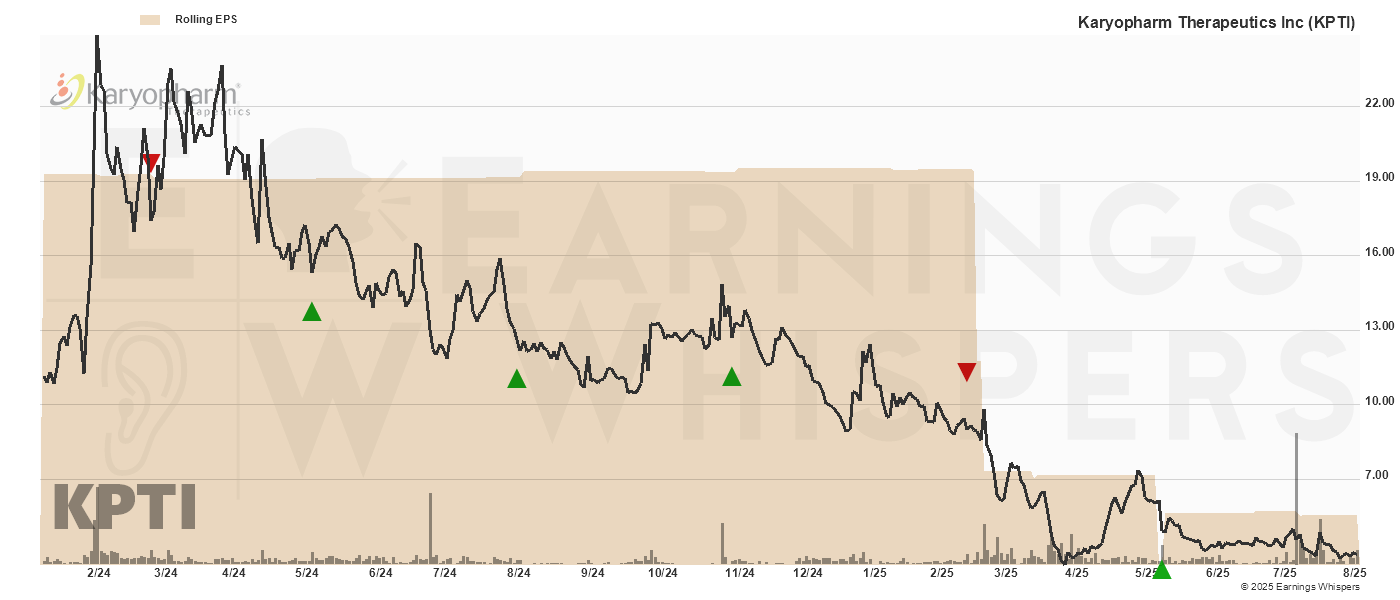The image size is (1400, 600).
Task: Select the green up-triangle marker near 8/24
Action: coord(517,379)
